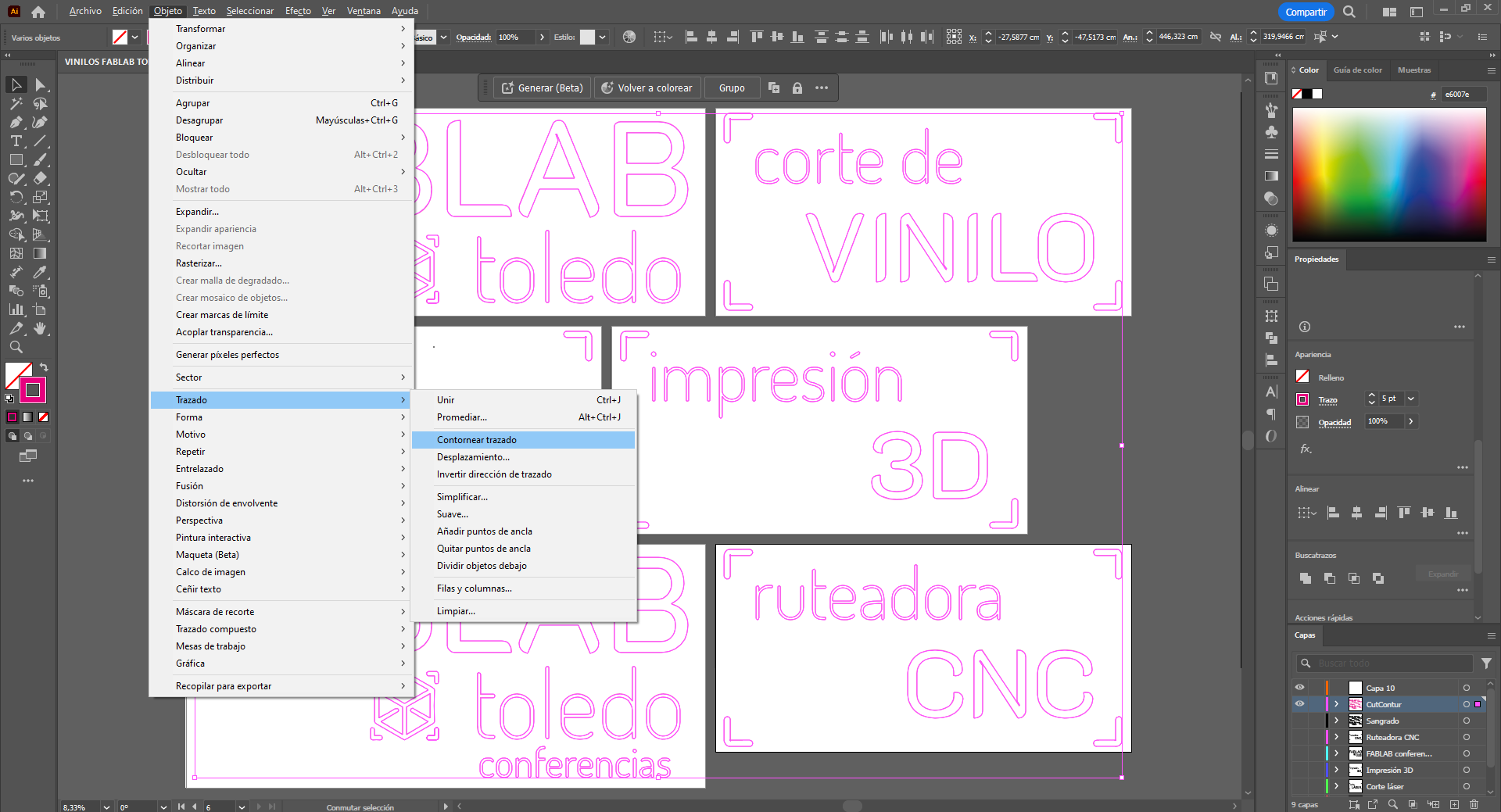
Task: Click the Compartir button
Action: [1306, 12]
